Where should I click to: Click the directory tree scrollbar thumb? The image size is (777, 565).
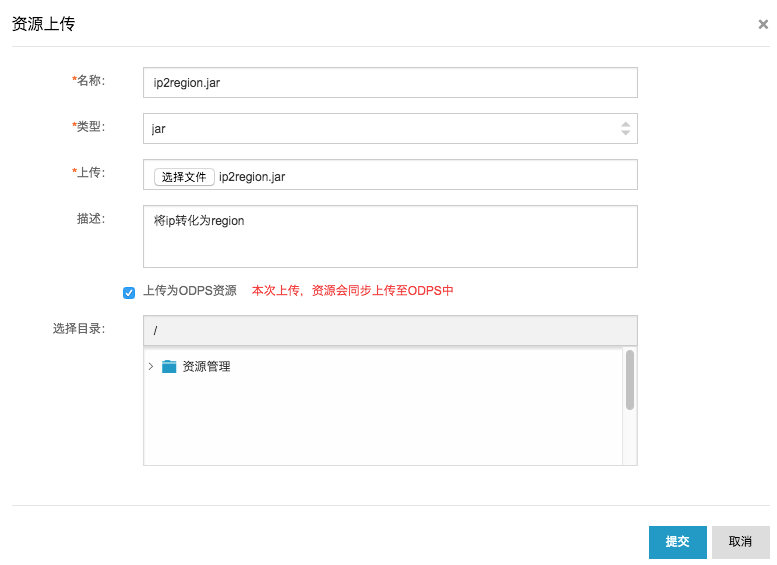tap(630, 380)
